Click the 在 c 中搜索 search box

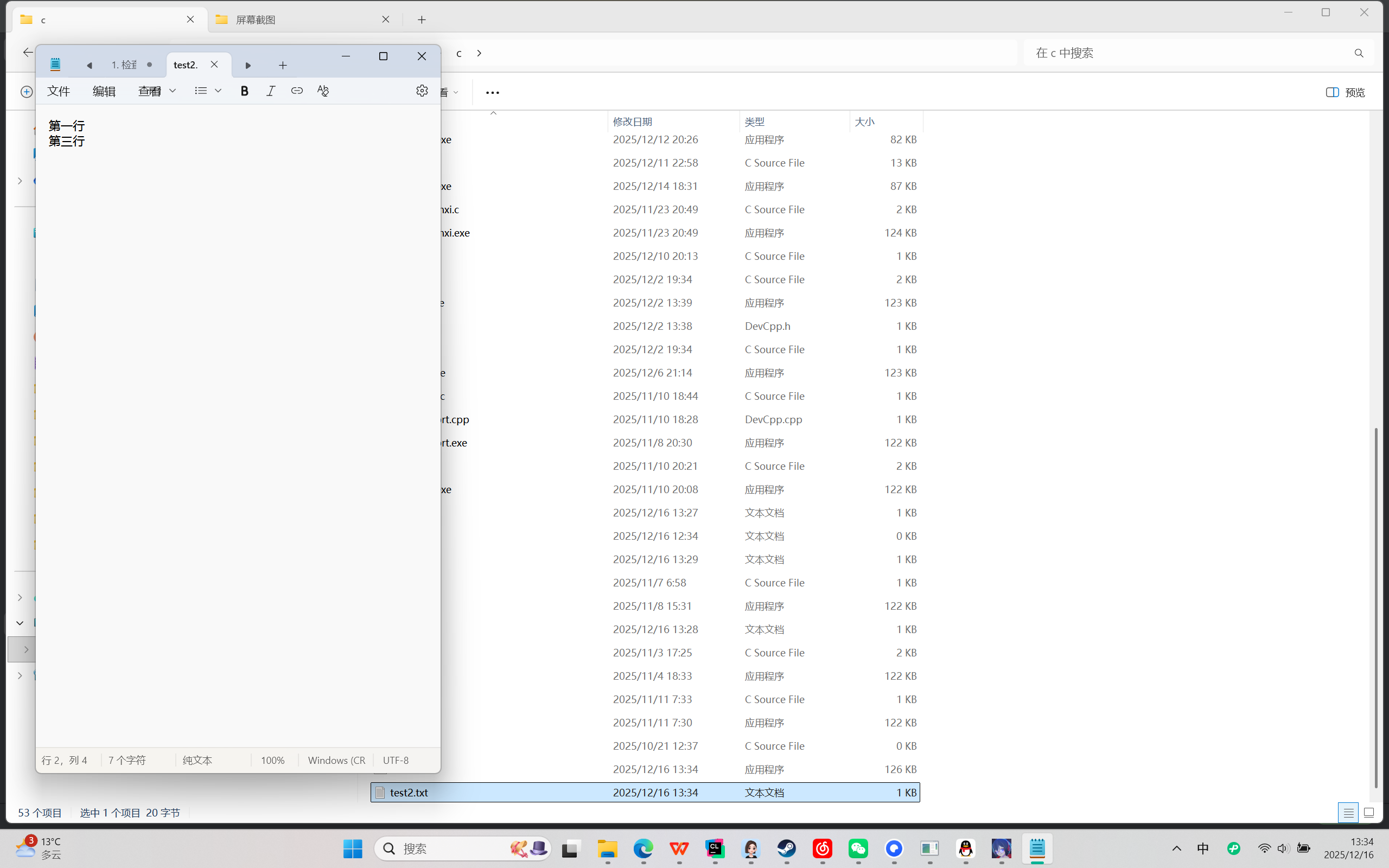(1188, 53)
